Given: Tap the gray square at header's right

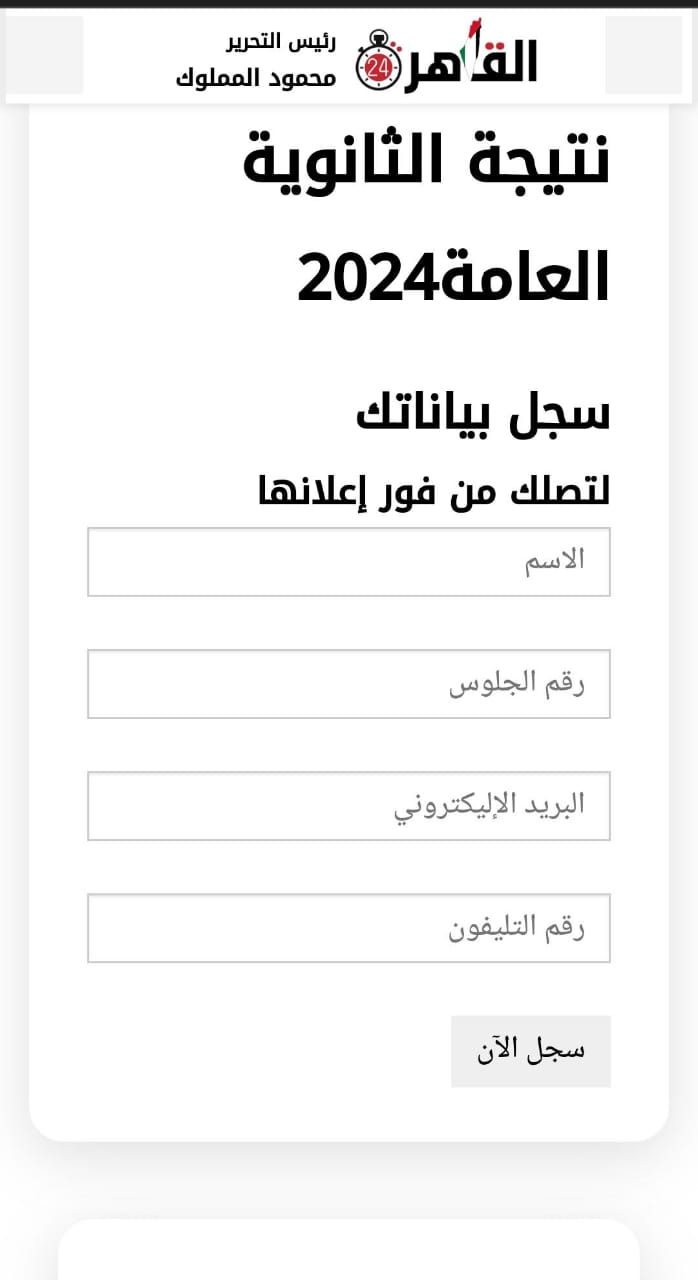Looking at the screenshot, I should pos(643,55).
